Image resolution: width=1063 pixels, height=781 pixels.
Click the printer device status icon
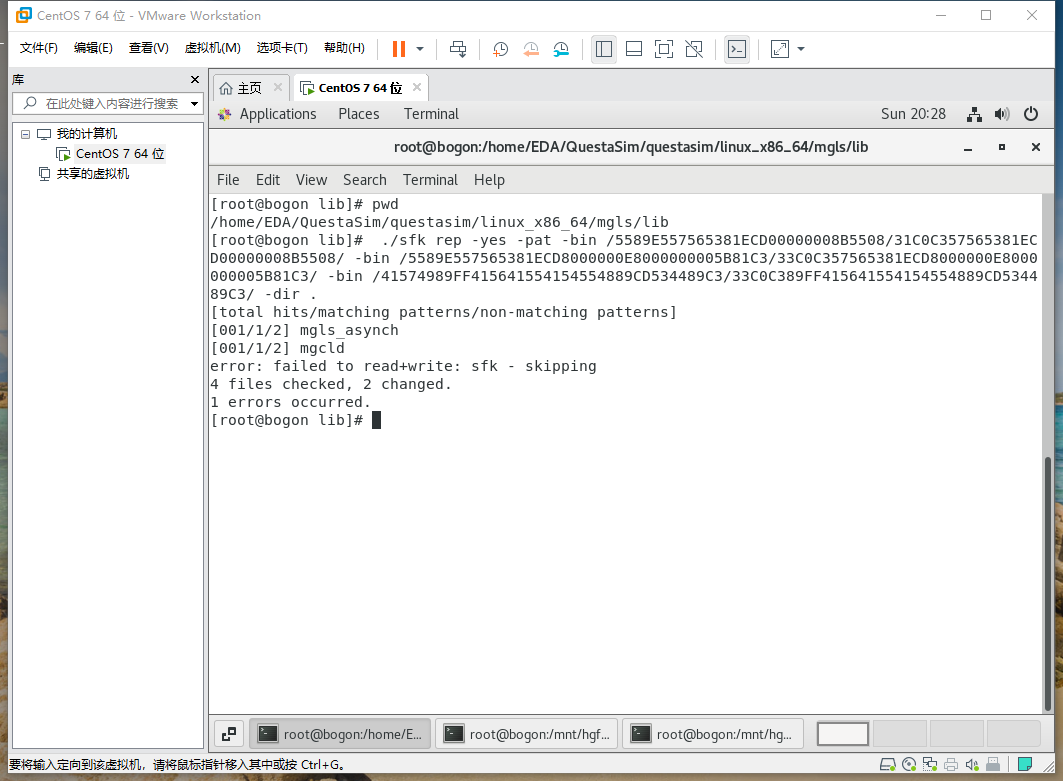point(951,765)
